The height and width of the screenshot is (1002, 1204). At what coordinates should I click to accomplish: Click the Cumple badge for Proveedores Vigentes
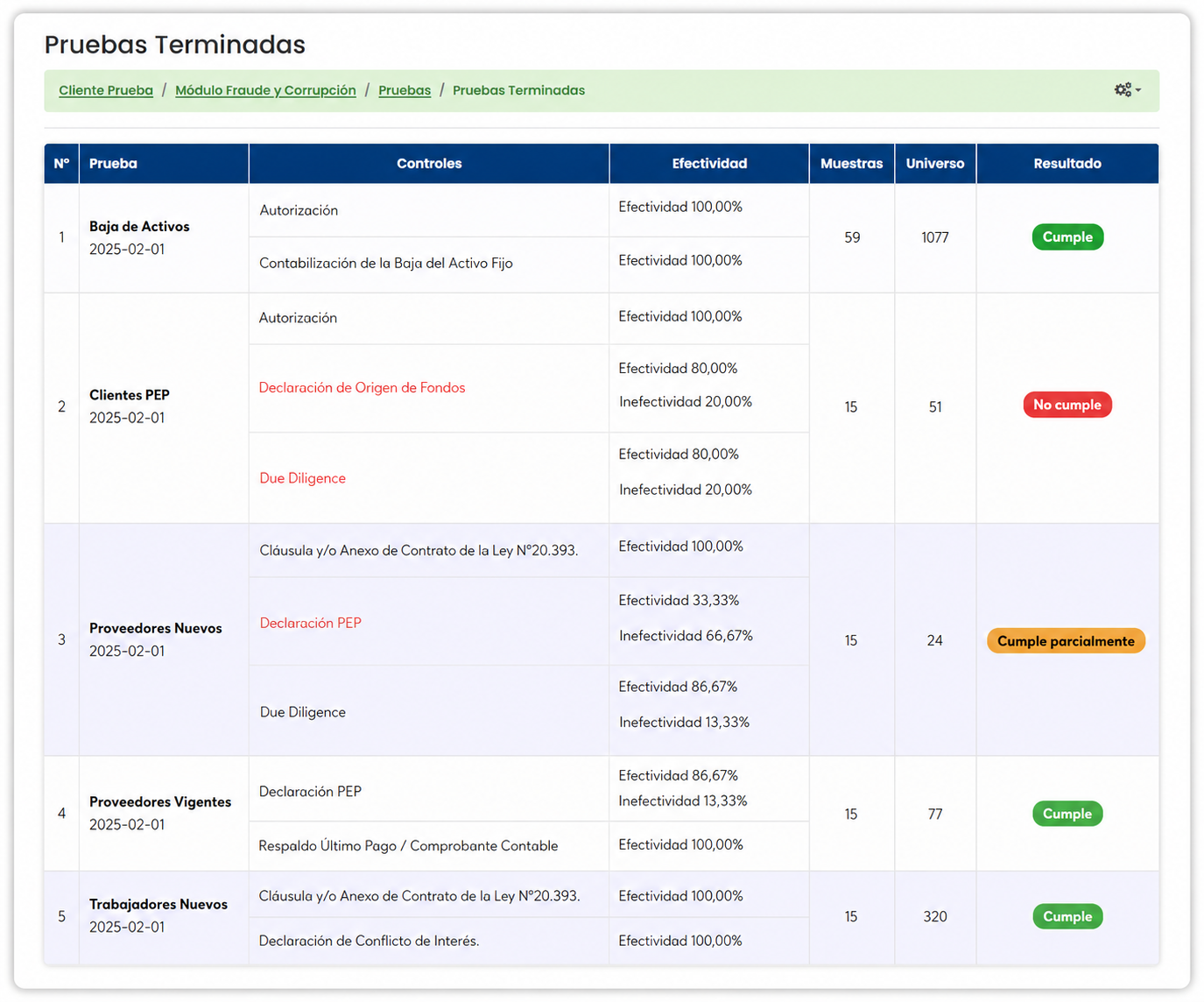coord(1067,814)
